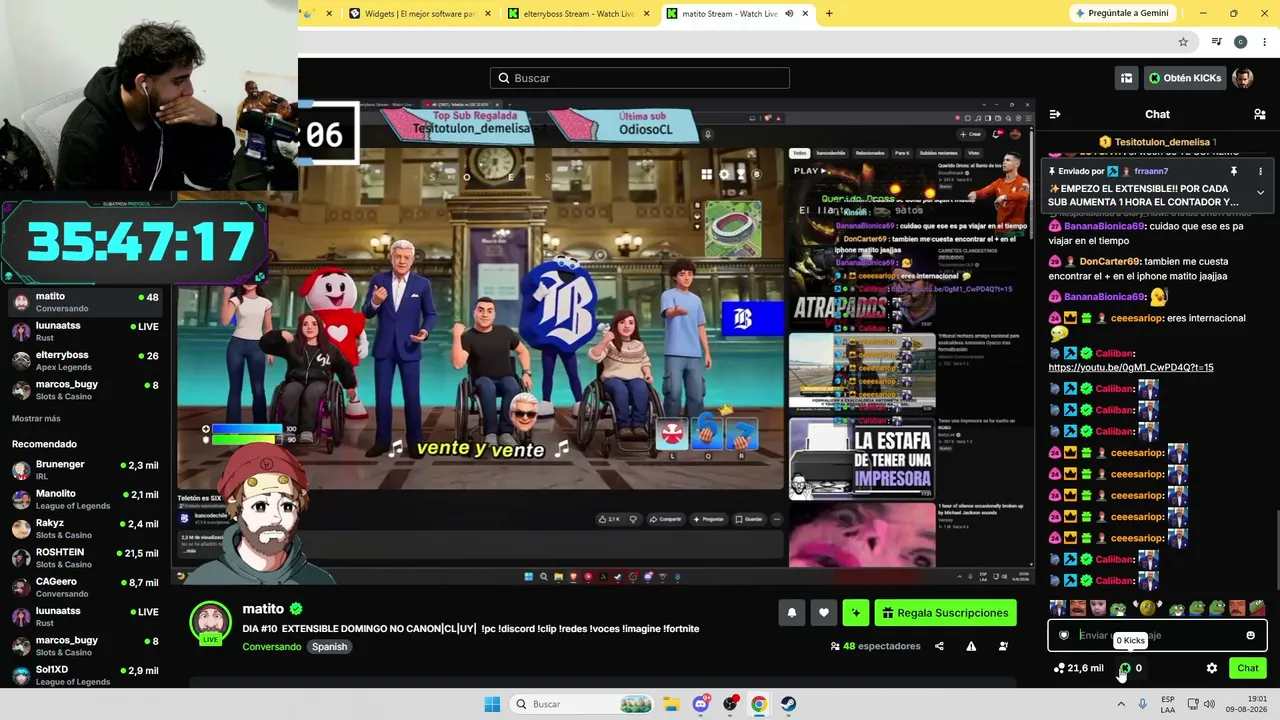This screenshot has height=720, width=1280.
Task: Share the stream via share icon
Action: coord(939,646)
